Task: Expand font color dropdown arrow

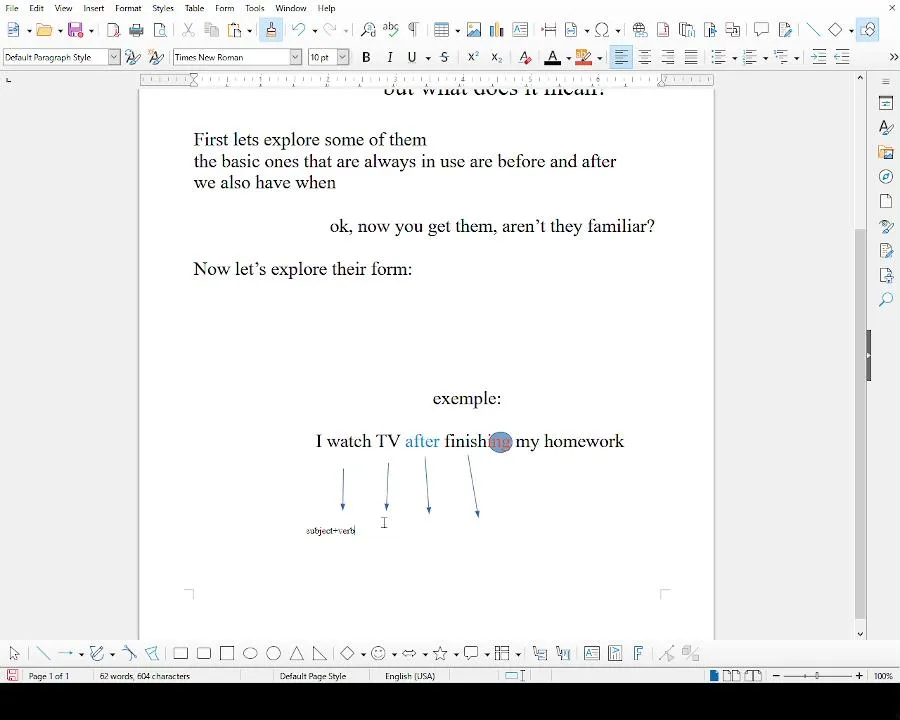Action: click(568, 58)
